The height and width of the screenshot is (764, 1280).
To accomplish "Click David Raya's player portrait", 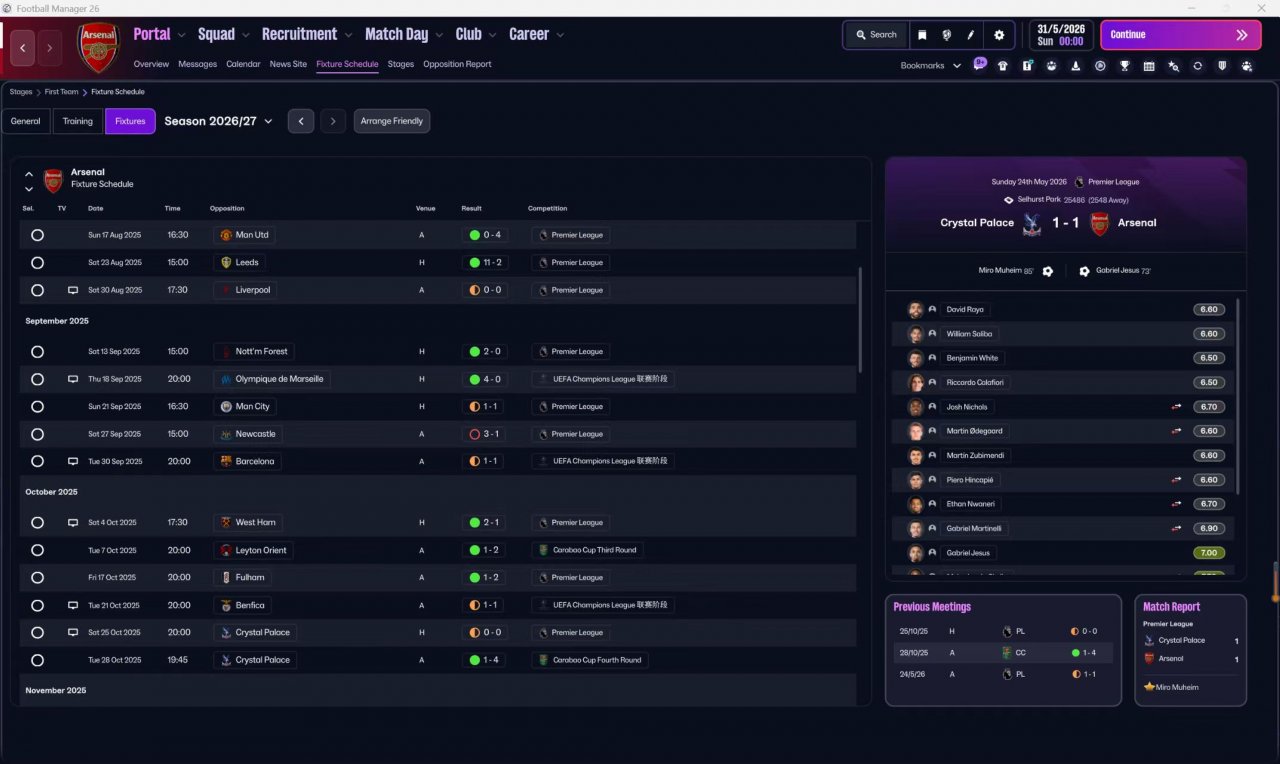I will click(915, 310).
